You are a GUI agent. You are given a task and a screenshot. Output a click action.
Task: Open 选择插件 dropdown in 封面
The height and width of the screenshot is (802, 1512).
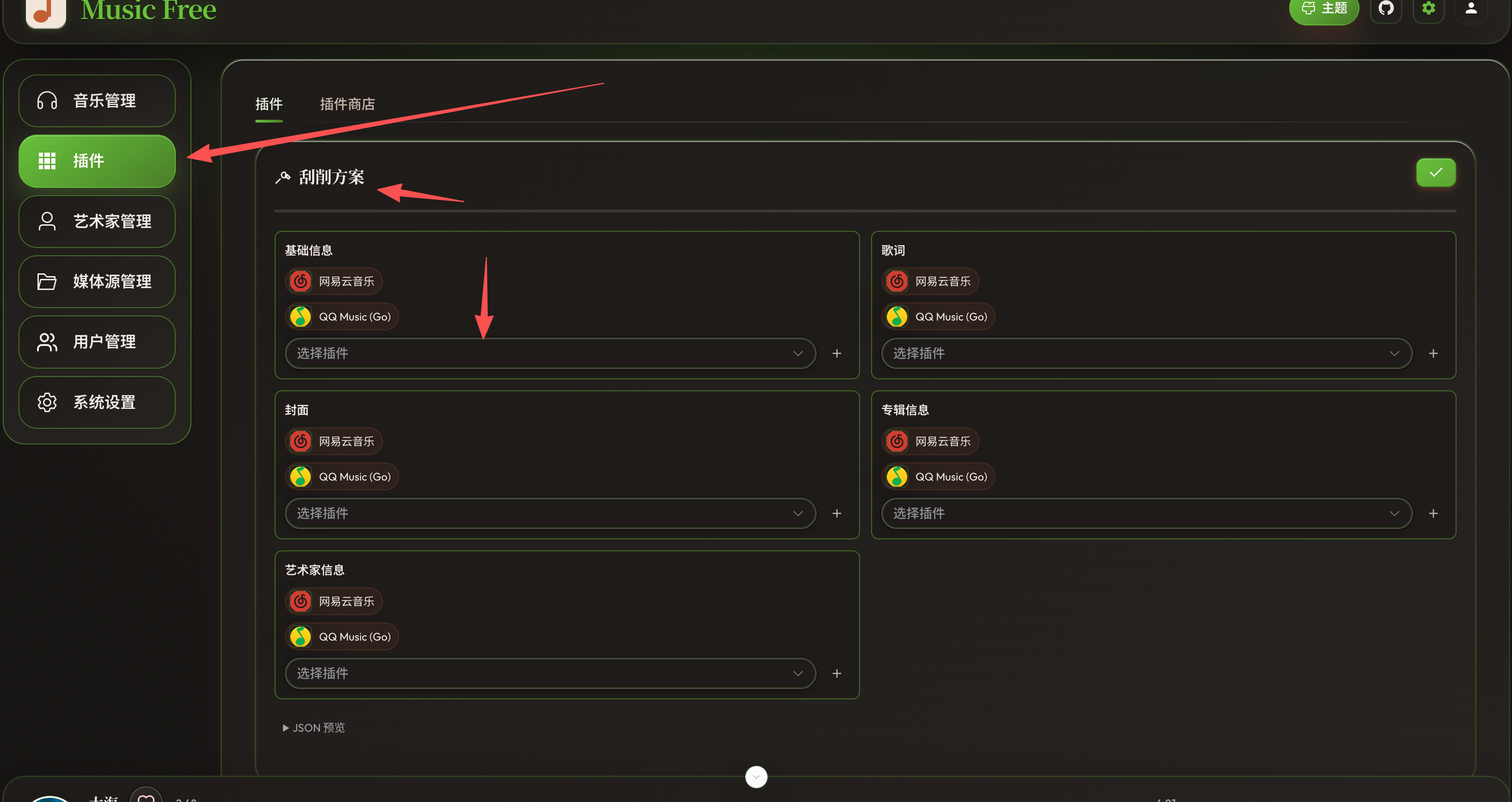pyautogui.click(x=550, y=514)
